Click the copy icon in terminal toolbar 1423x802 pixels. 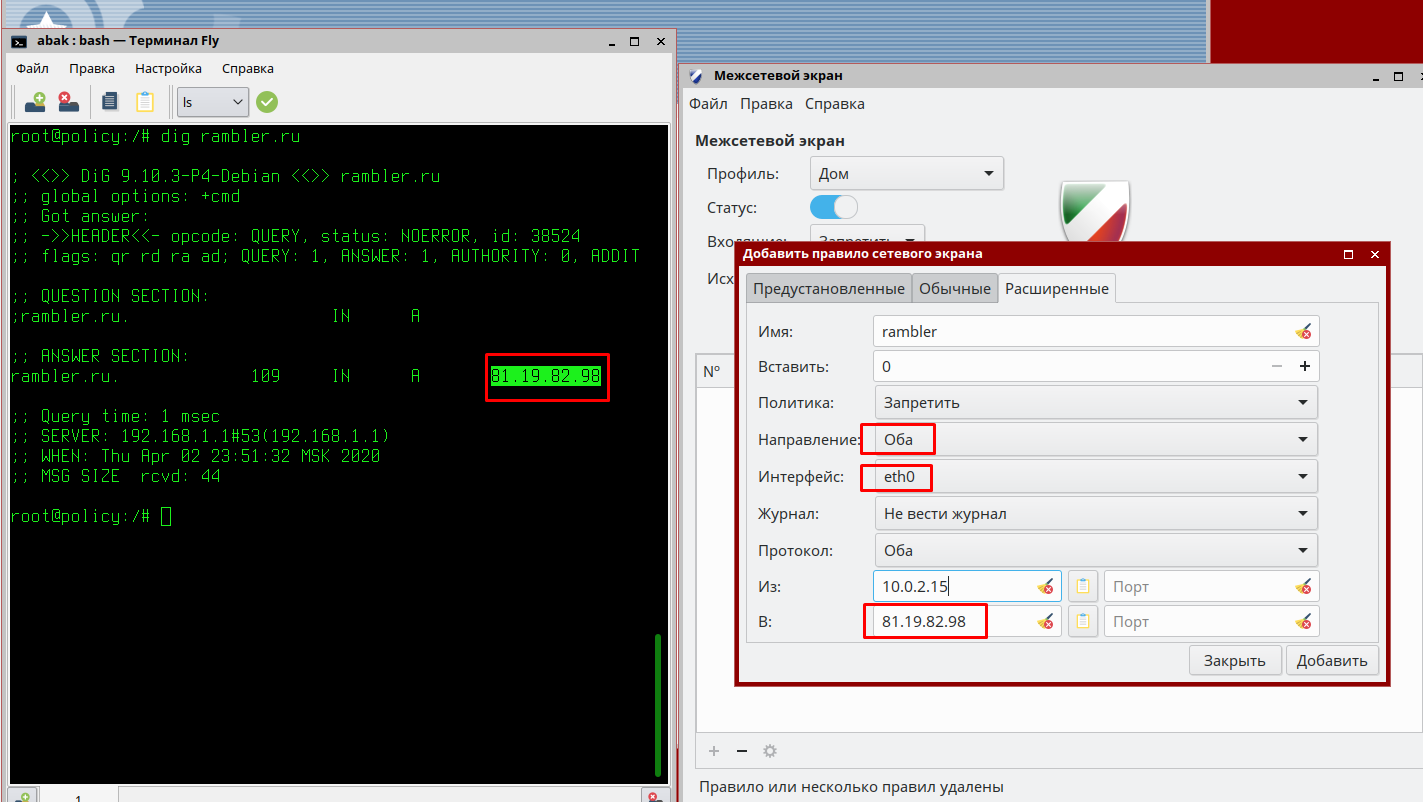coord(110,101)
